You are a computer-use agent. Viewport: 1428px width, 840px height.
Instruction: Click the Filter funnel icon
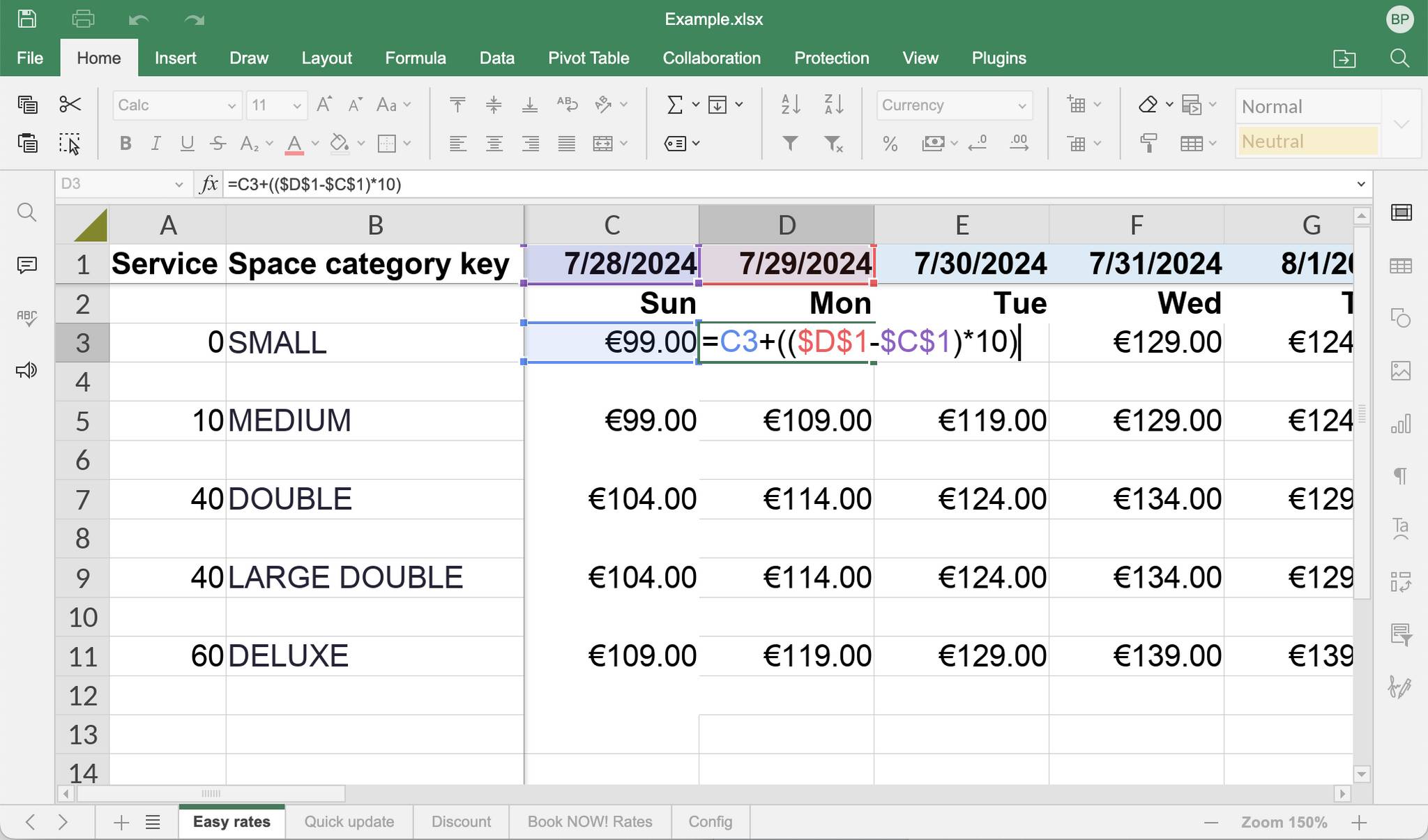[x=790, y=144]
